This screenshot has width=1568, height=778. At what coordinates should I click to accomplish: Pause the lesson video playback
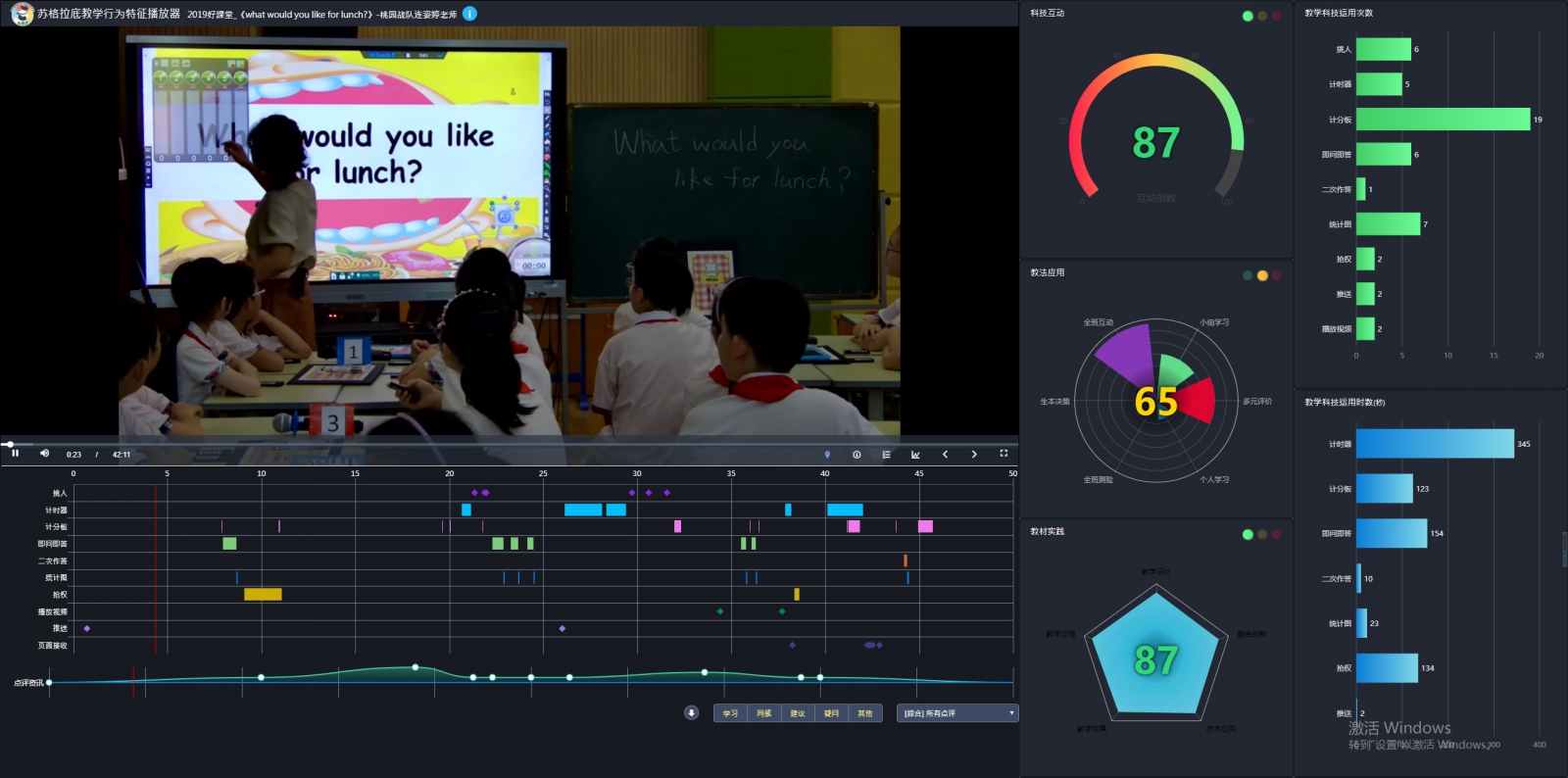point(15,453)
